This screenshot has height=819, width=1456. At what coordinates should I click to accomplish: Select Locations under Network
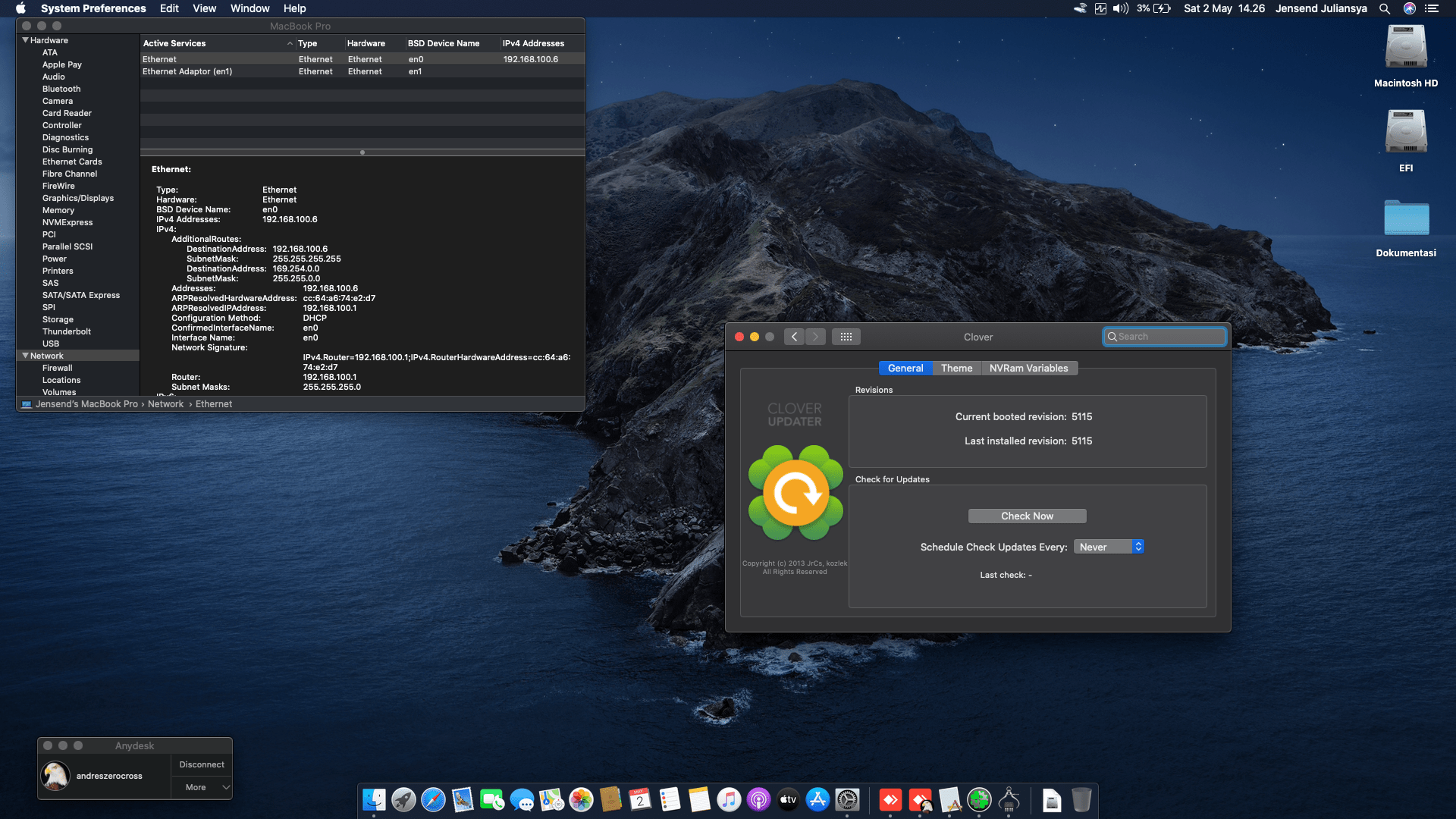[61, 380]
